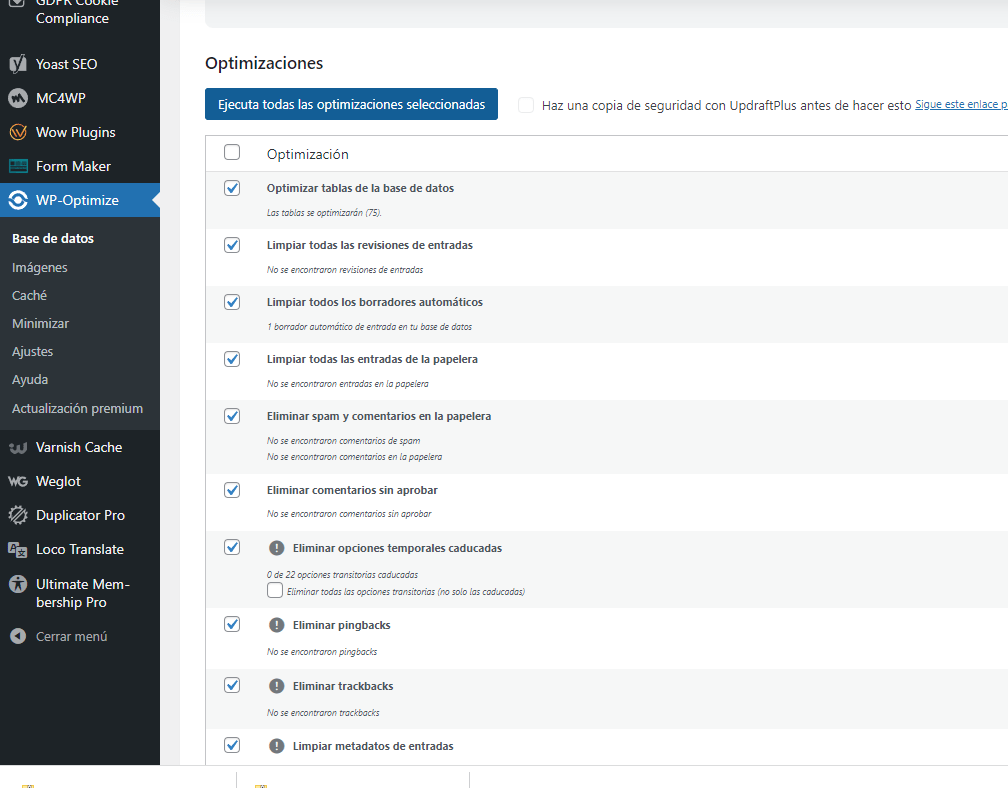Image resolution: width=1008 pixels, height=788 pixels.
Task: Click 'No se encontraron comentarios de spam' text
Action: point(343,441)
